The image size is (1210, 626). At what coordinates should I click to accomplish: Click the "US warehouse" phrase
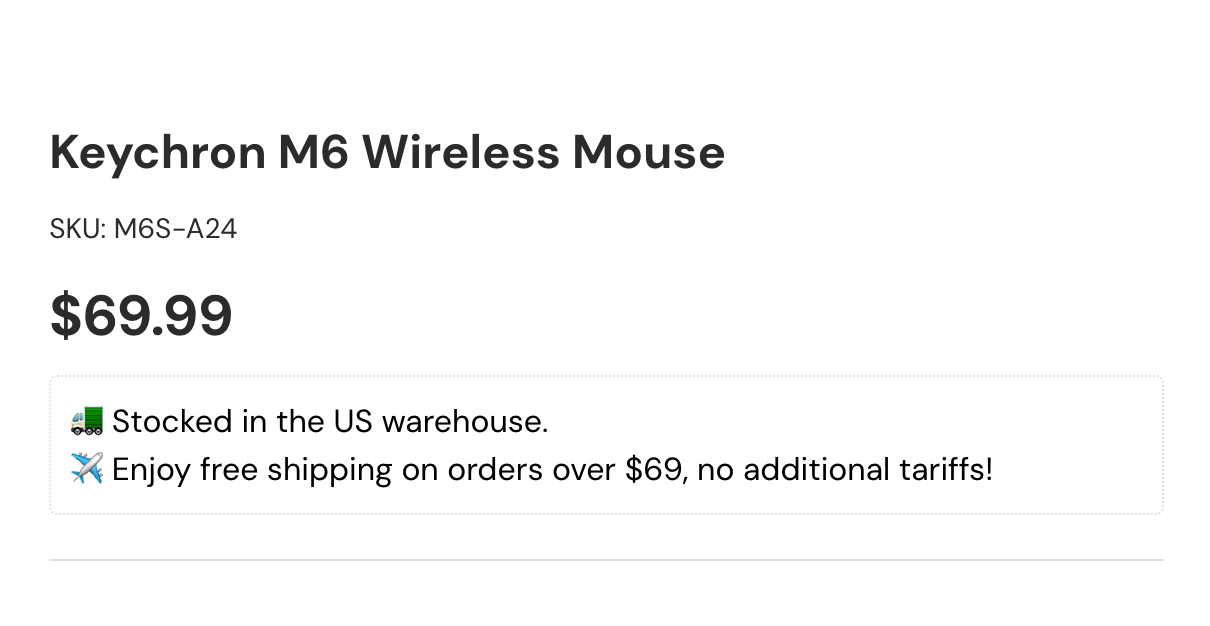coord(439,421)
